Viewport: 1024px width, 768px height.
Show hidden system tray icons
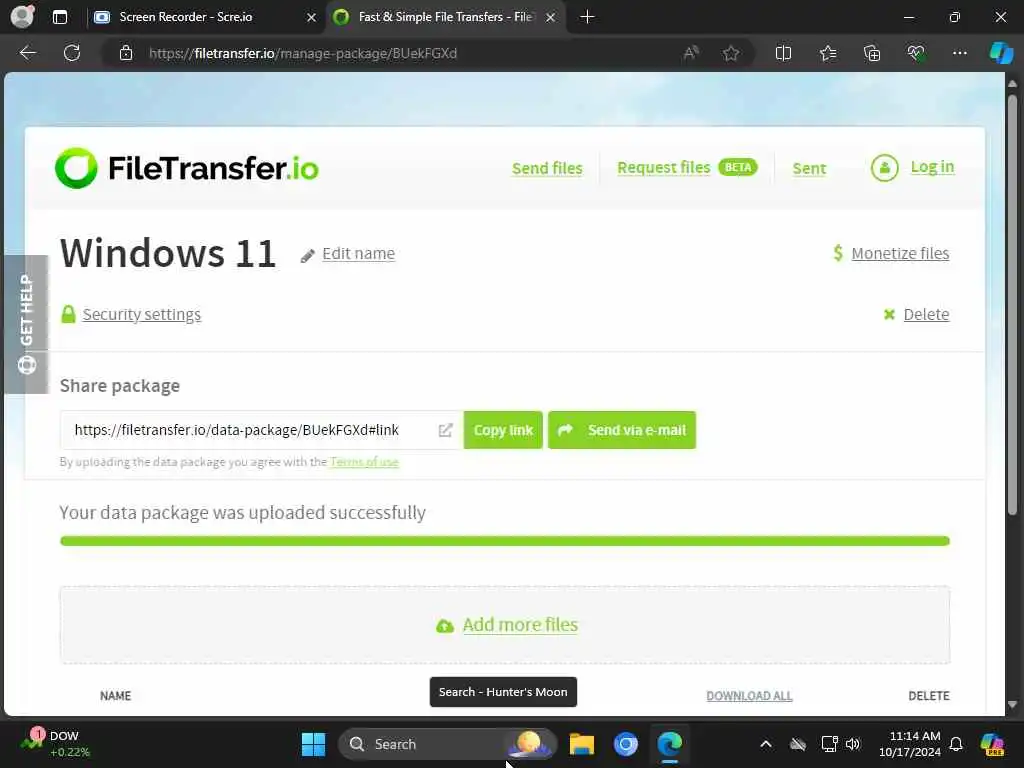tap(766, 744)
